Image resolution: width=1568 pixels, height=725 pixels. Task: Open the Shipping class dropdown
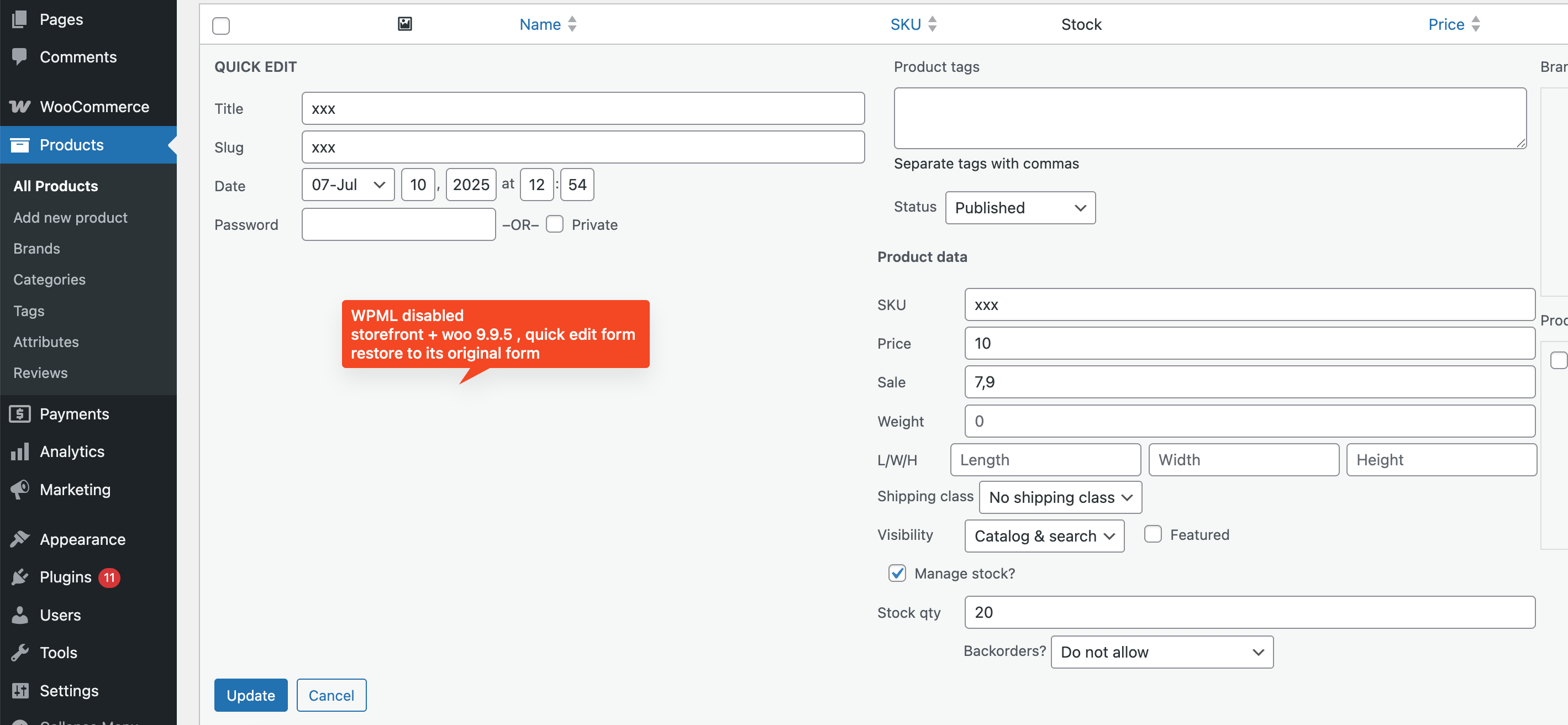pyautogui.click(x=1060, y=497)
